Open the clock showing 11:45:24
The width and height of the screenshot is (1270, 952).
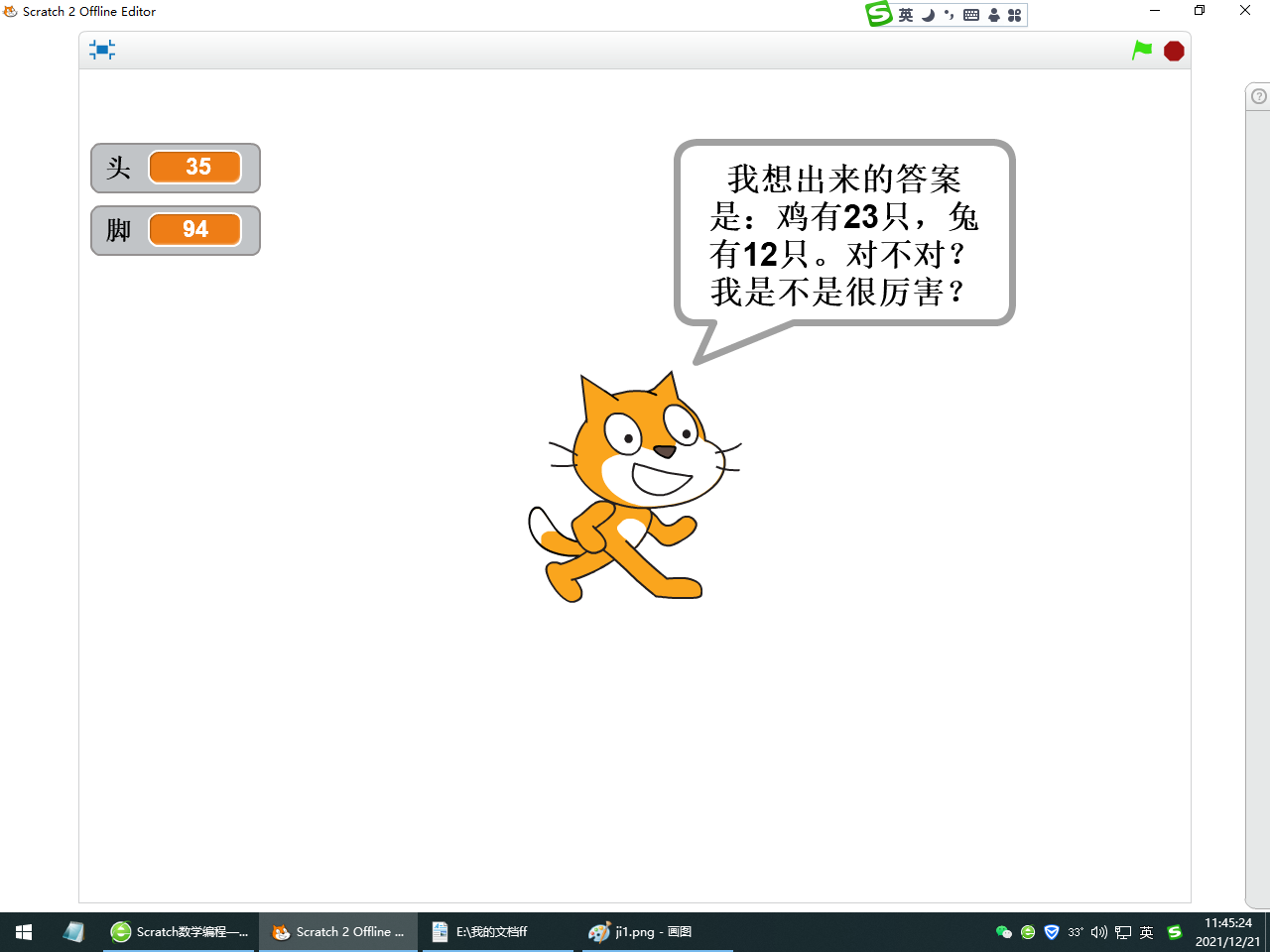[1228, 932]
